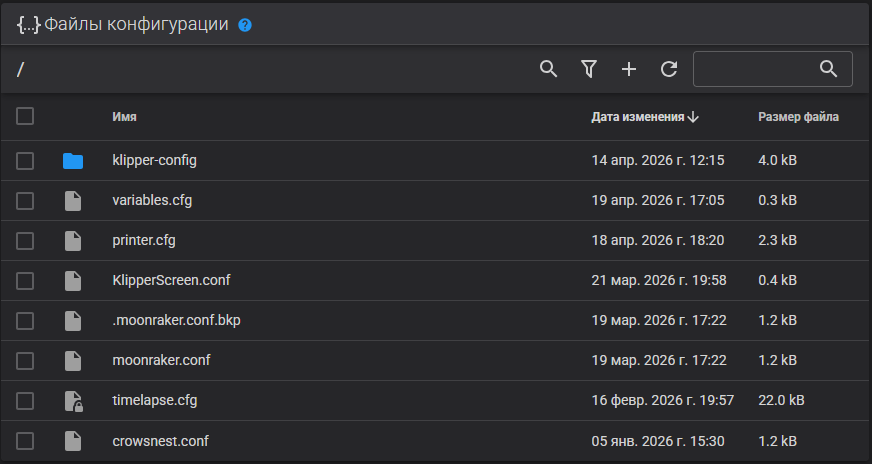Viewport: 872px width, 464px height.
Task: Click the blue help question mark icon
Action: tap(245, 25)
